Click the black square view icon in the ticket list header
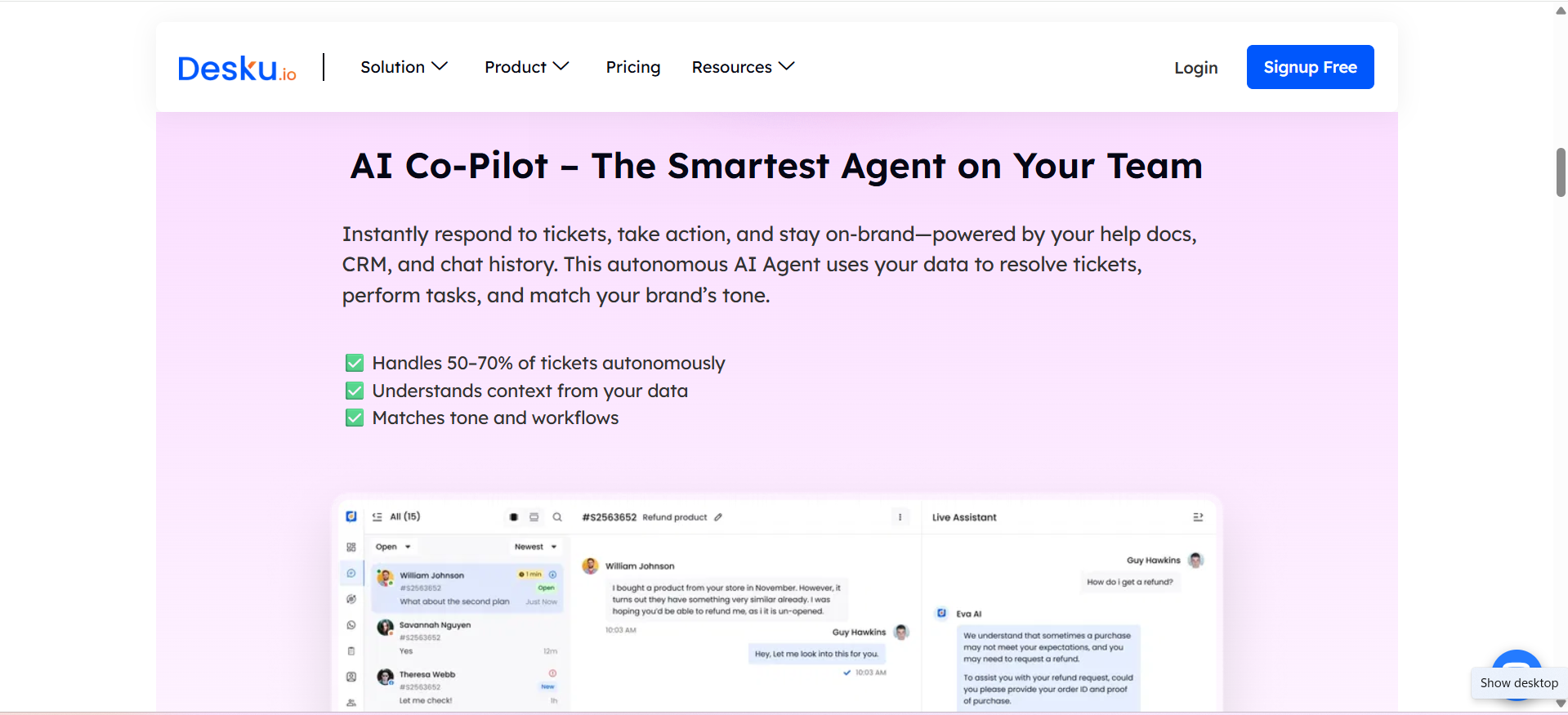Screen dimensions: 1568x715 [x=514, y=517]
